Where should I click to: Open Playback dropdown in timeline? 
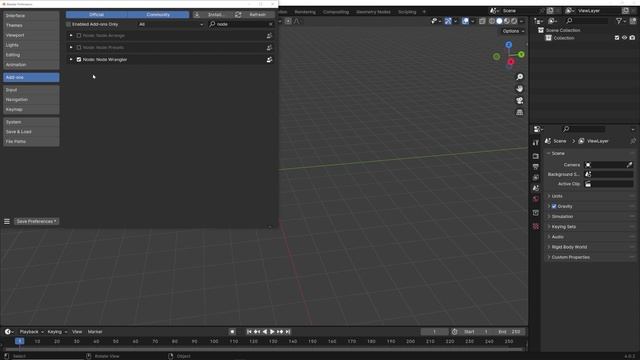pyautogui.click(x=31, y=332)
